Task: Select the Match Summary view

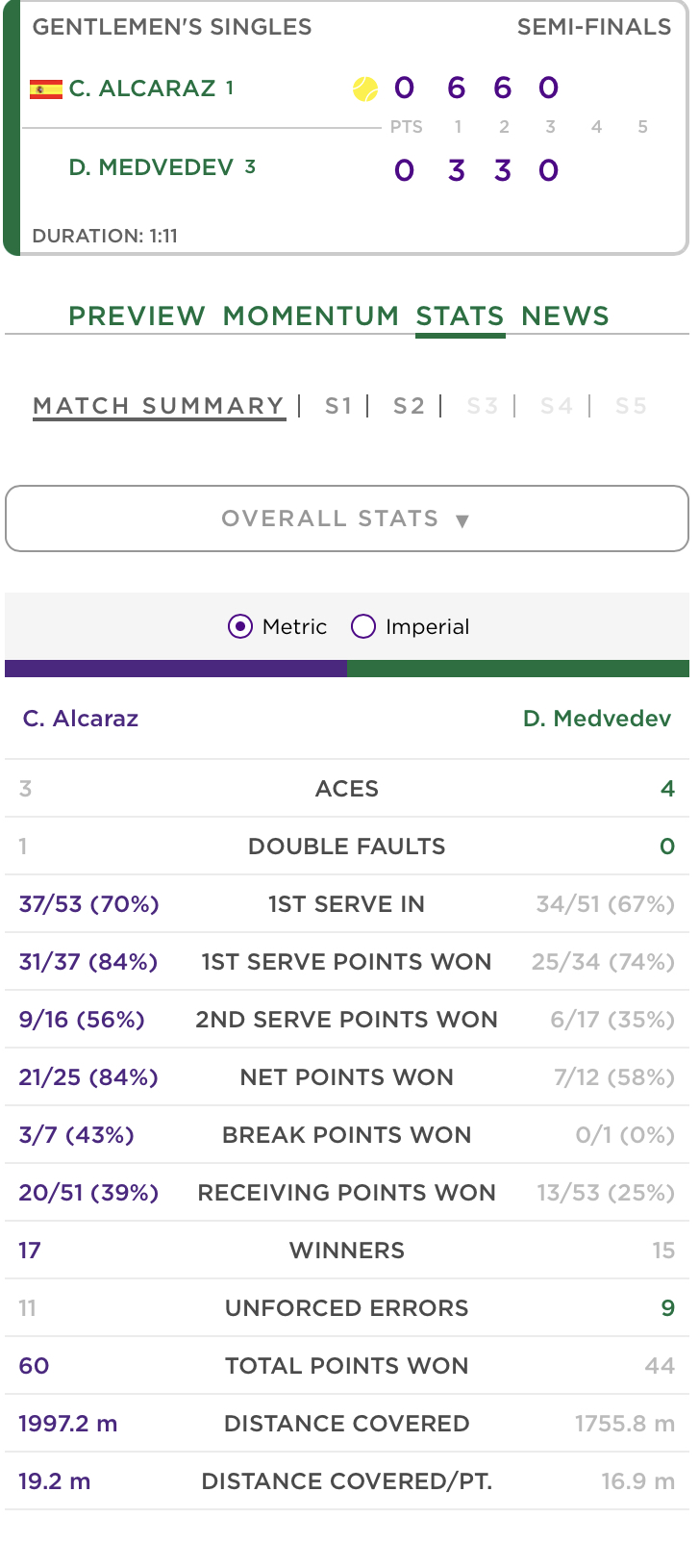Action: pos(159,406)
